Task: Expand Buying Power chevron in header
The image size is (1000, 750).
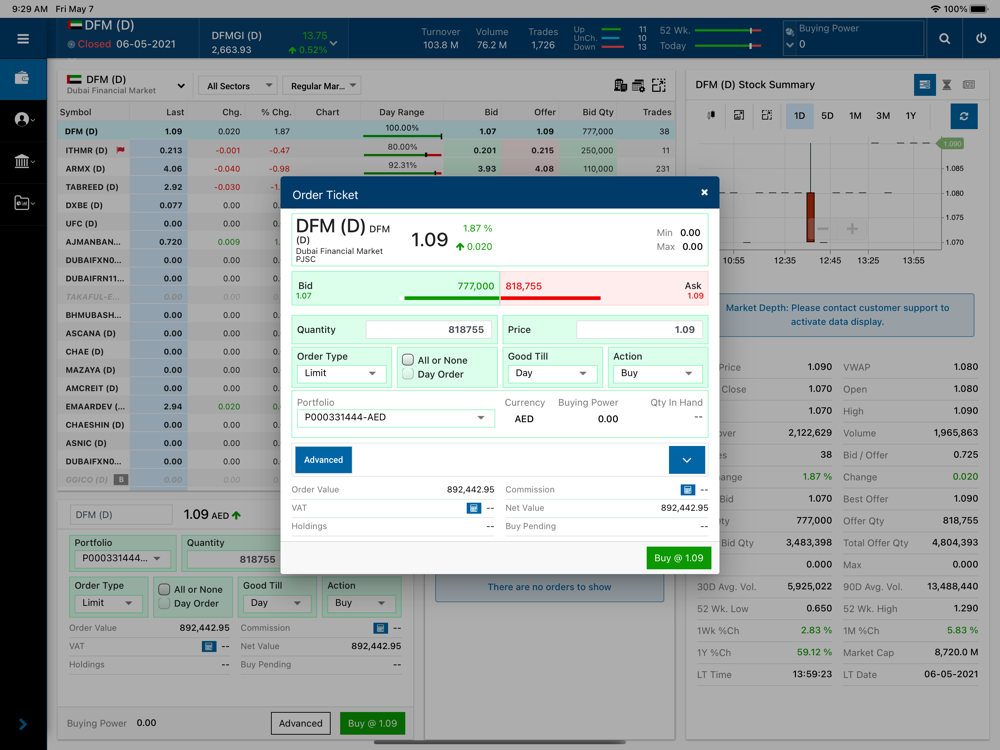Action: tap(790, 45)
